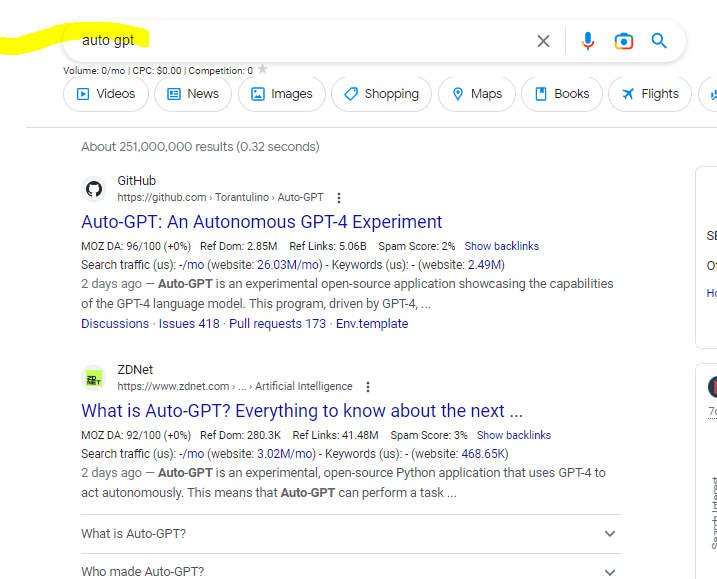Click GitHub search traffic '-/mo' link

click(x=192, y=265)
